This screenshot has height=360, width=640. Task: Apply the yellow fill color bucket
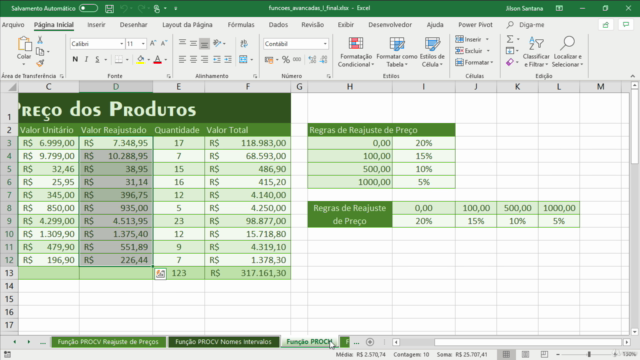point(140,60)
